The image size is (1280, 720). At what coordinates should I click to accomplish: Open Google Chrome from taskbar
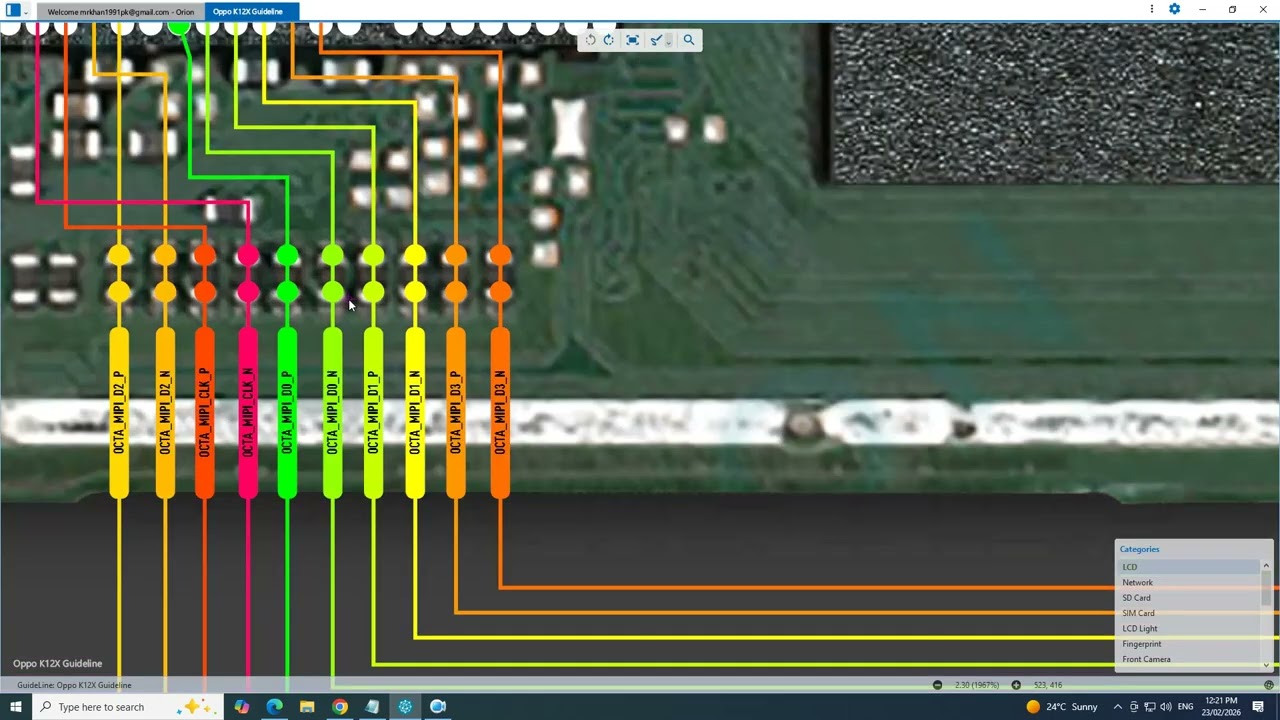pos(340,707)
